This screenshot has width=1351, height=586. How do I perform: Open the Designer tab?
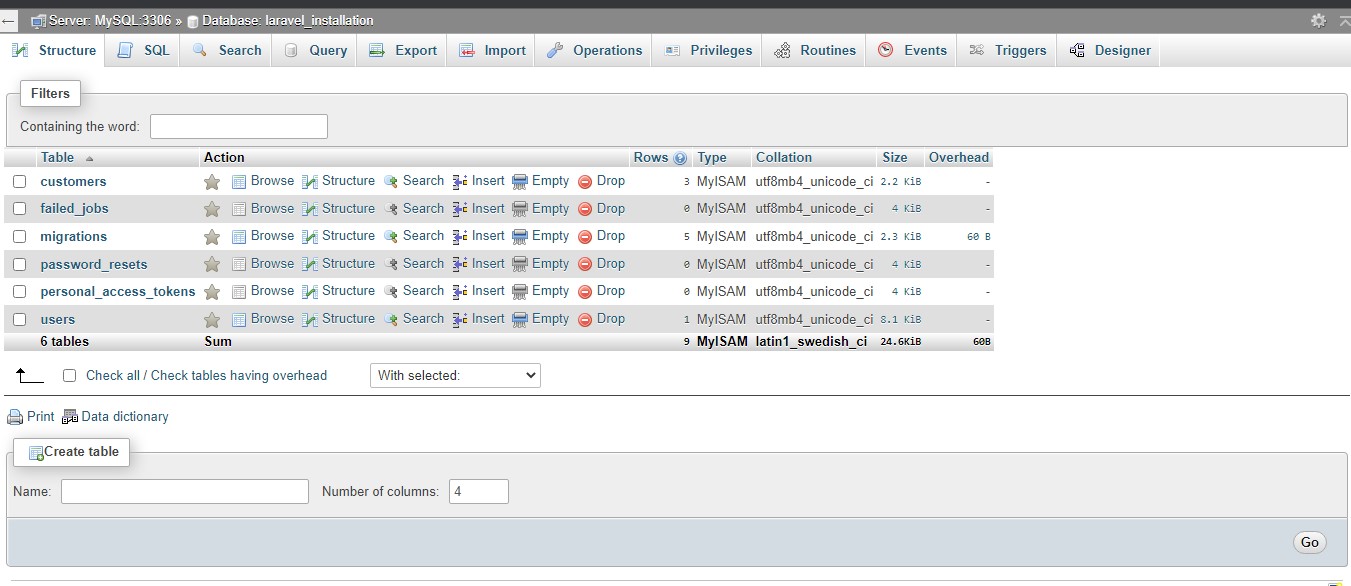point(1110,51)
